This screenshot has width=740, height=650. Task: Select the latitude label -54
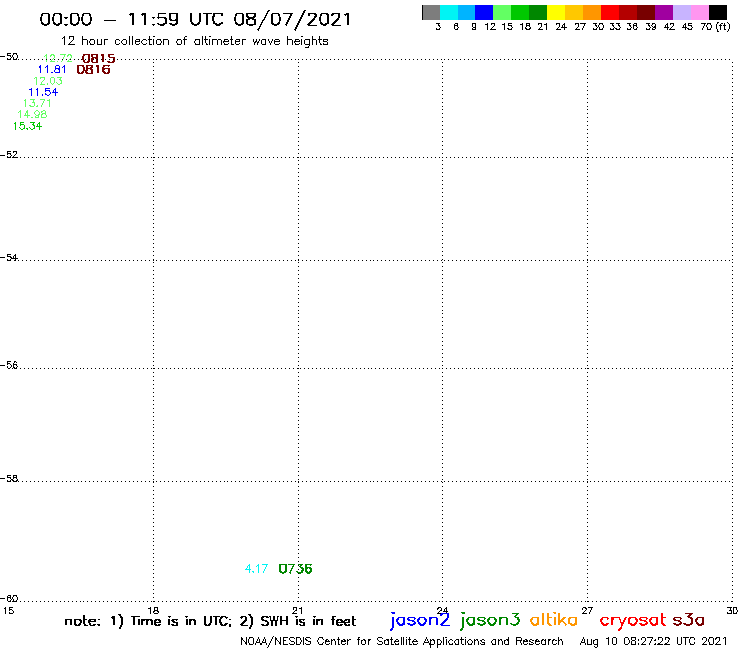click(x=9, y=258)
